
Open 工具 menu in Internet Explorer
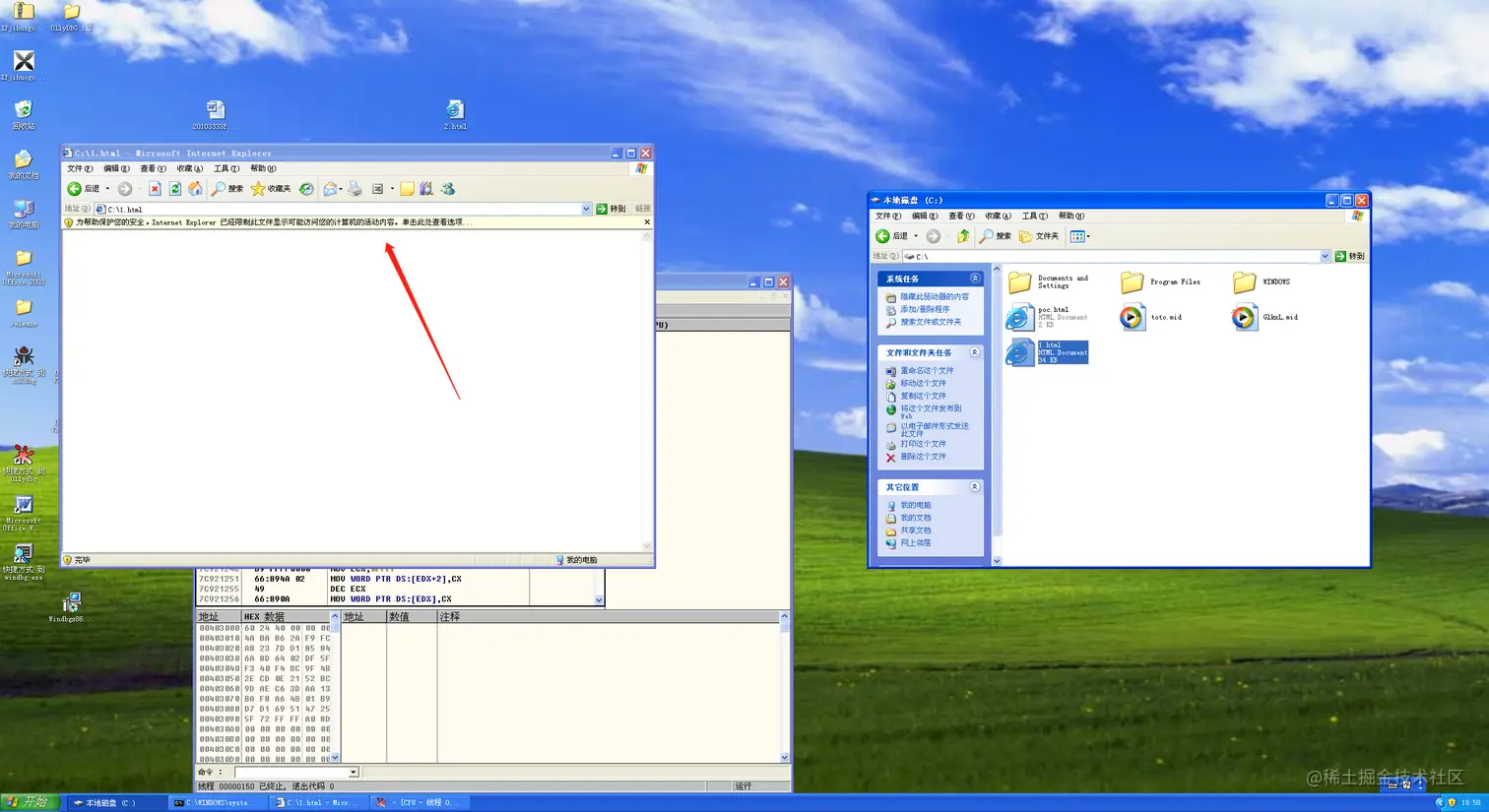coord(227,168)
